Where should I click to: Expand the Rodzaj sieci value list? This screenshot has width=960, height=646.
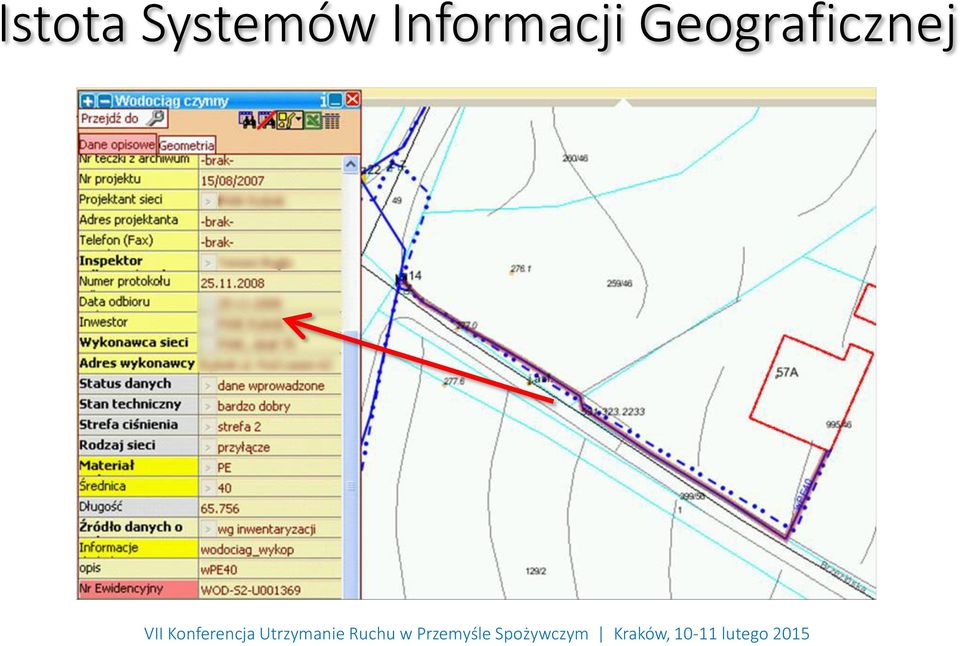click(208, 446)
